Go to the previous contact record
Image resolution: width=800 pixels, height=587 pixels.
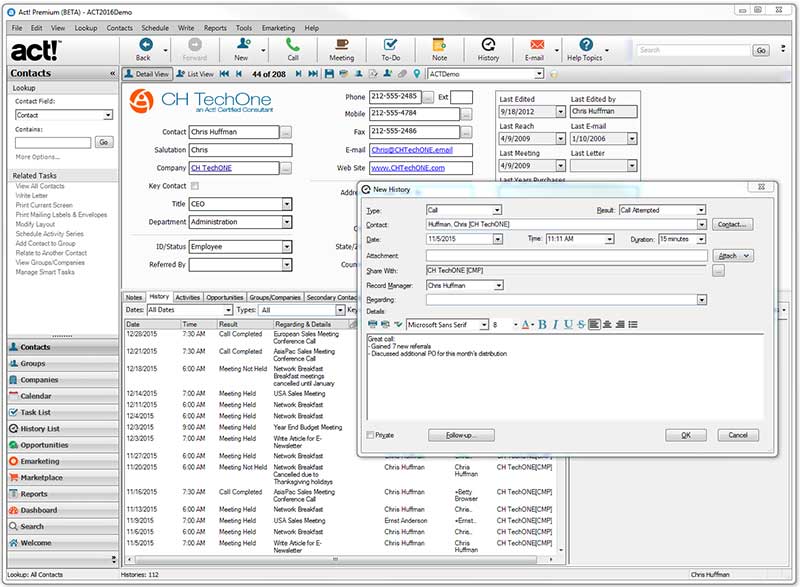pos(238,74)
